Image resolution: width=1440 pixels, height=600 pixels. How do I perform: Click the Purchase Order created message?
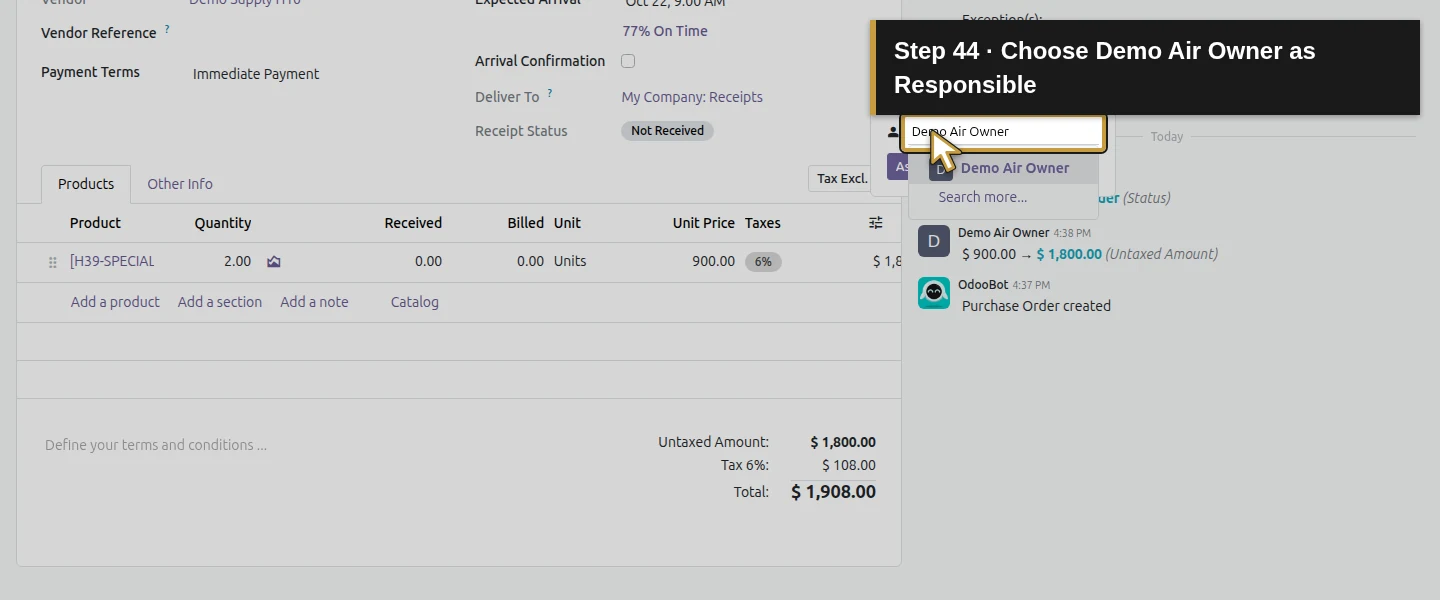point(1036,306)
